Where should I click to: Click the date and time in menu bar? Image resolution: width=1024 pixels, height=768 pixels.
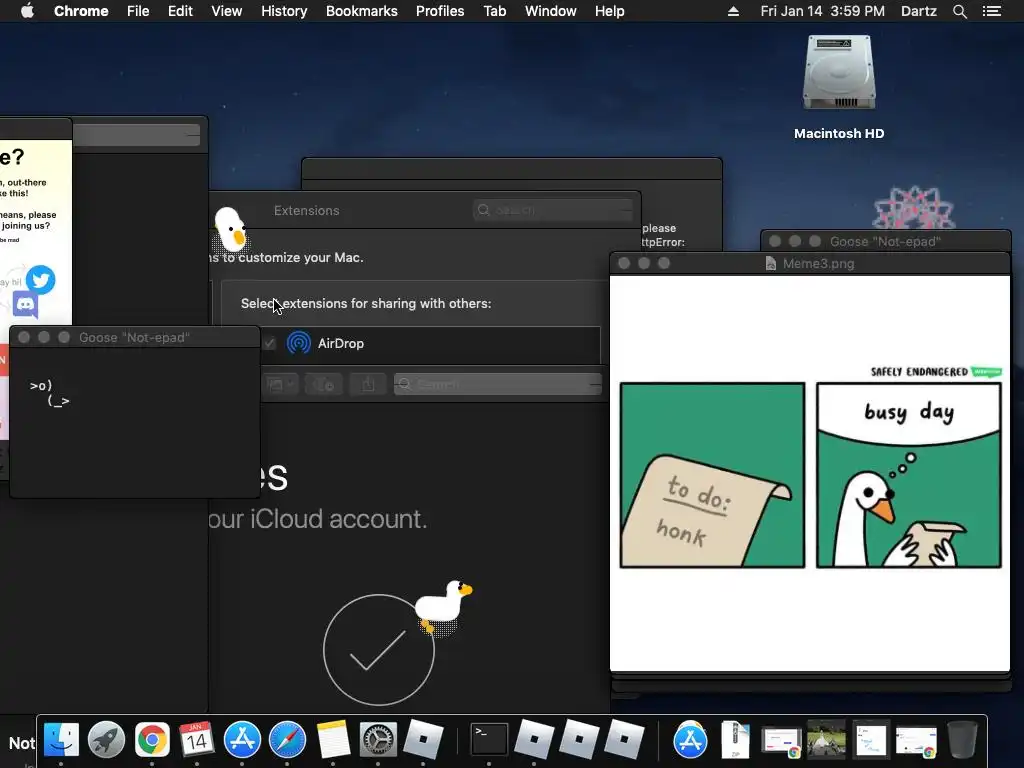point(822,11)
